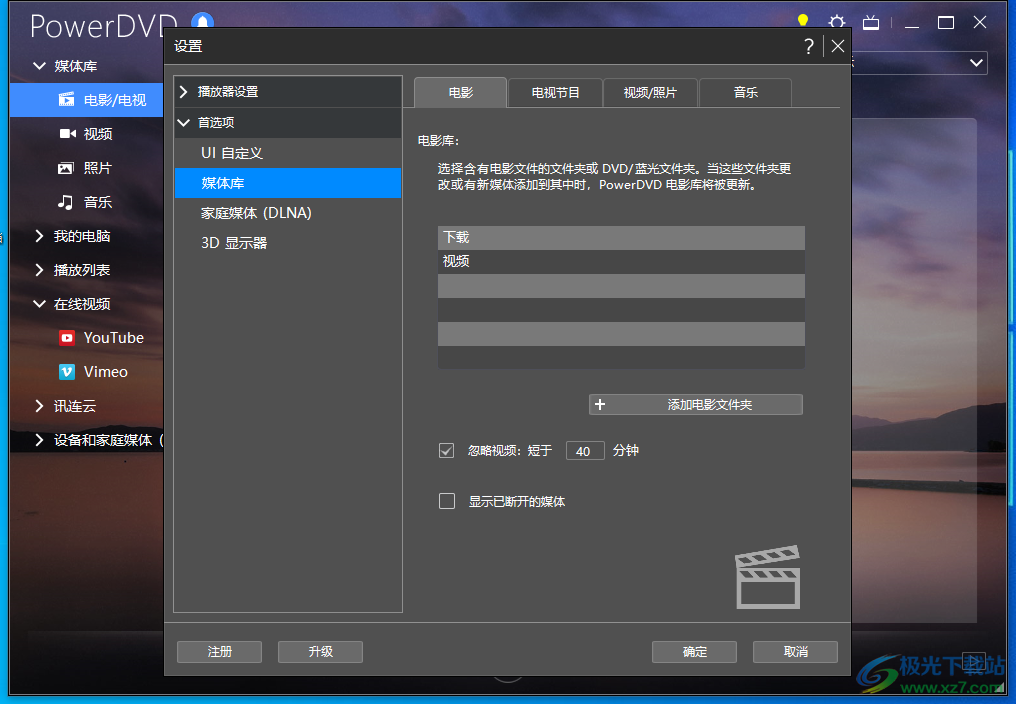Open 音乐 label in sidebar
1016x704 pixels.
pyautogui.click(x=98, y=202)
